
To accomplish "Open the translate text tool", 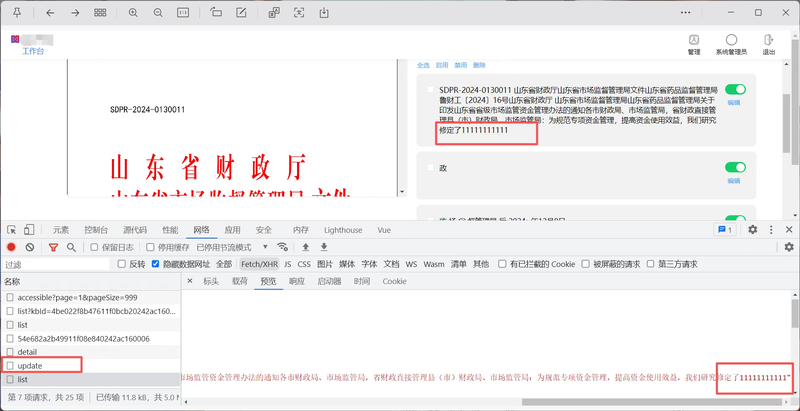I will coord(274,13).
